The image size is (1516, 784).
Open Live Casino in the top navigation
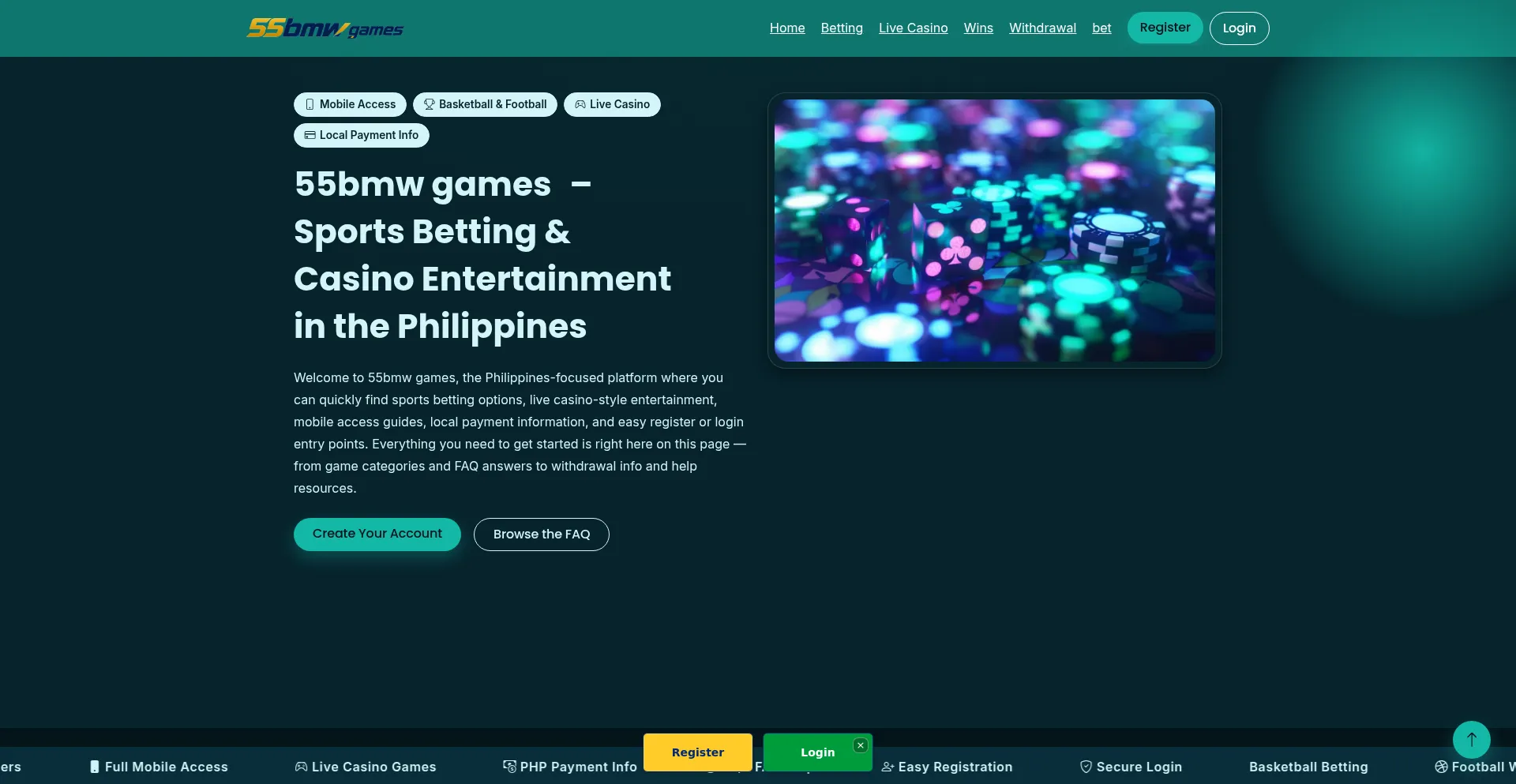click(x=913, y=28)
